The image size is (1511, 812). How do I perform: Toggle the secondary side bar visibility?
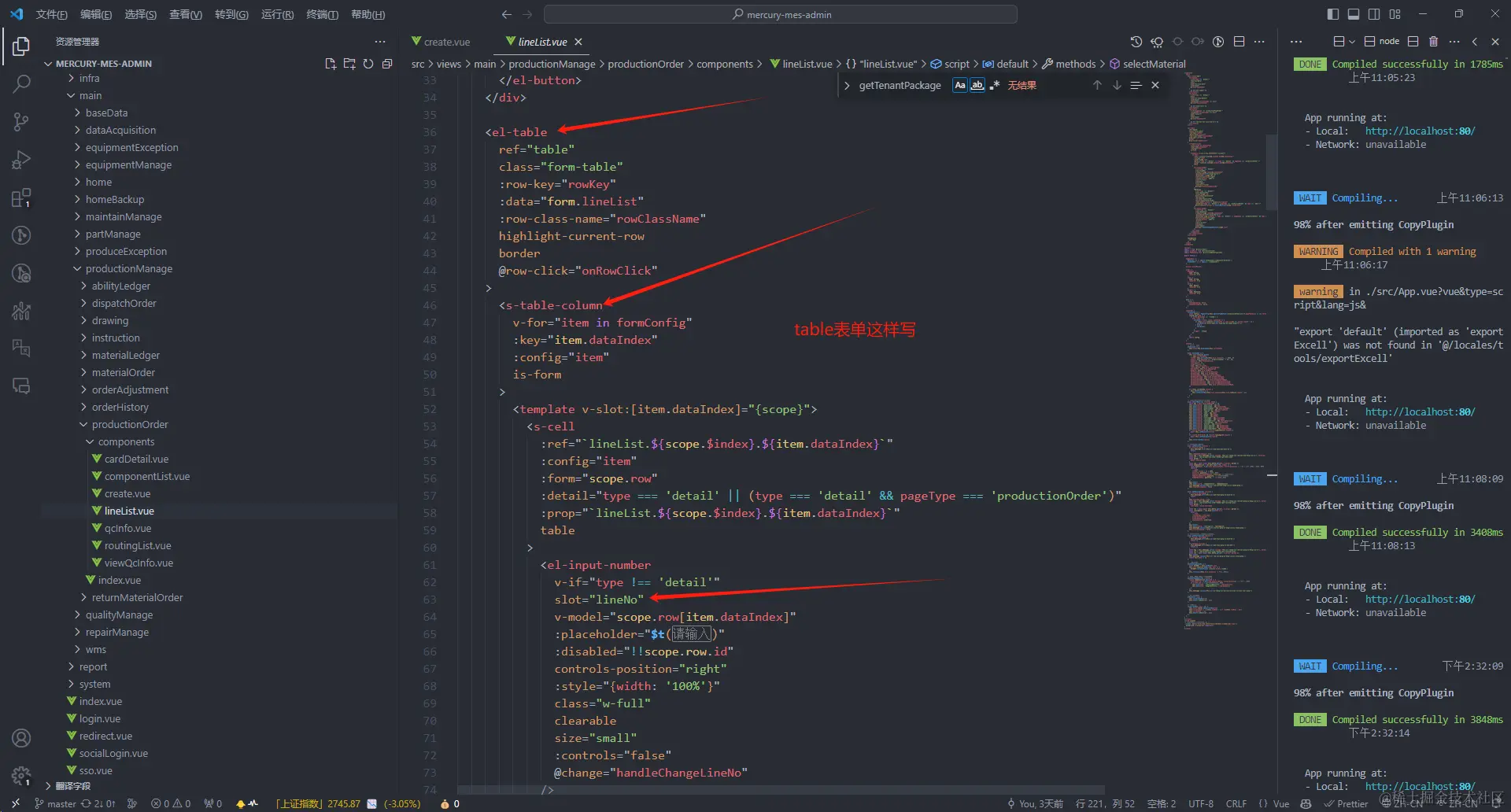tap(1374, 14)
